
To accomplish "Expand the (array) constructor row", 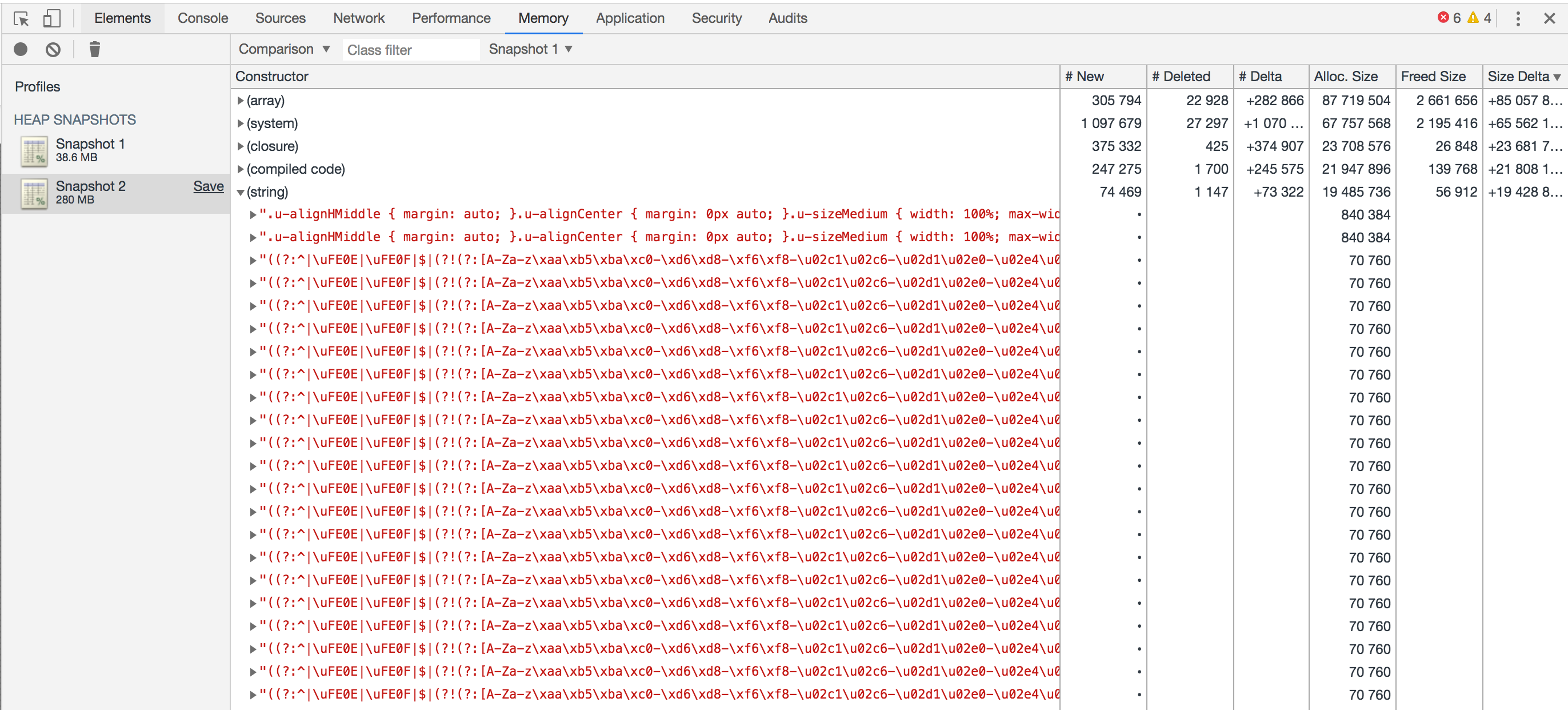I will 241,101.
